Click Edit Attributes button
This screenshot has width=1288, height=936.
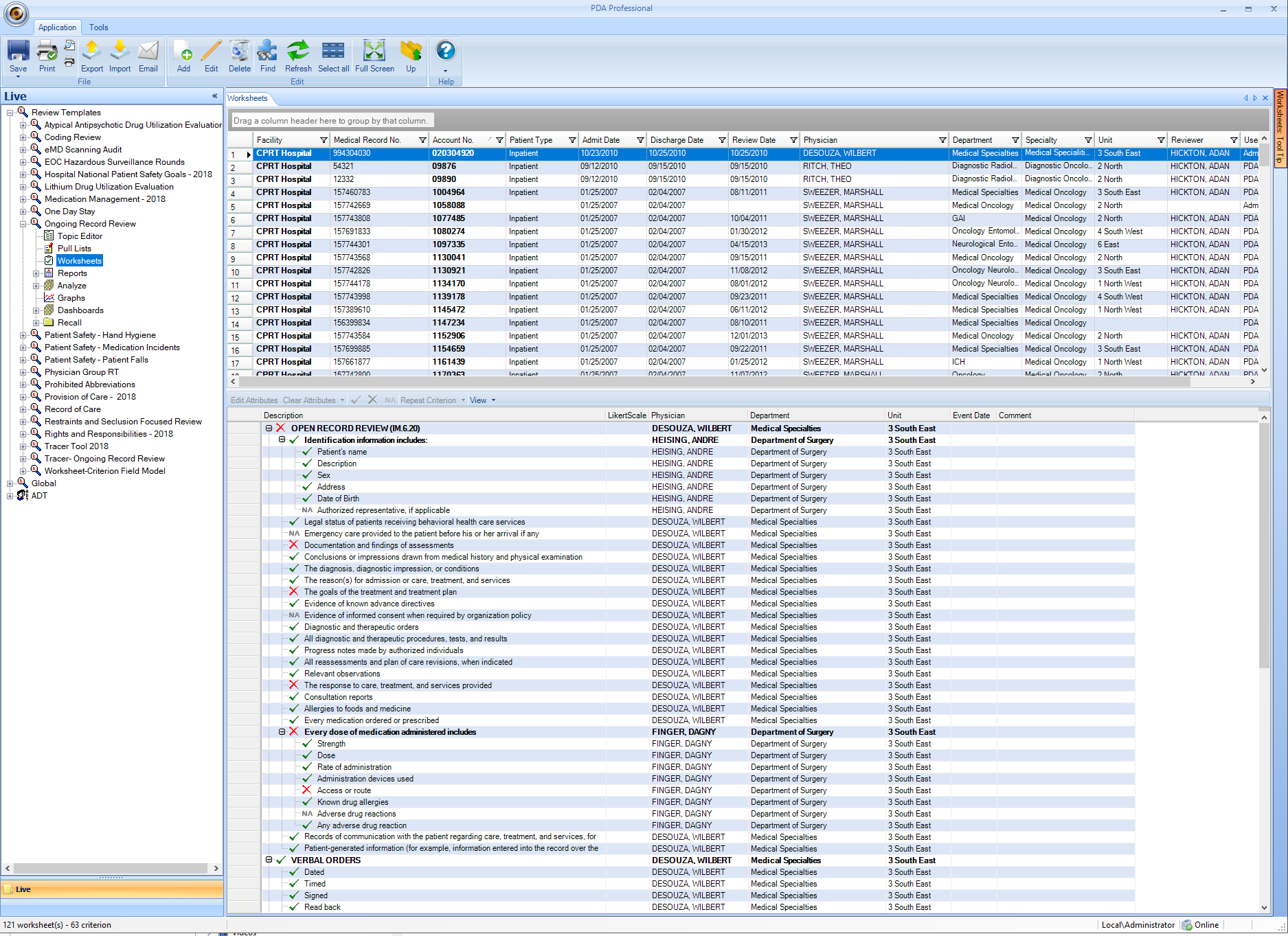(x=254, y=400)
